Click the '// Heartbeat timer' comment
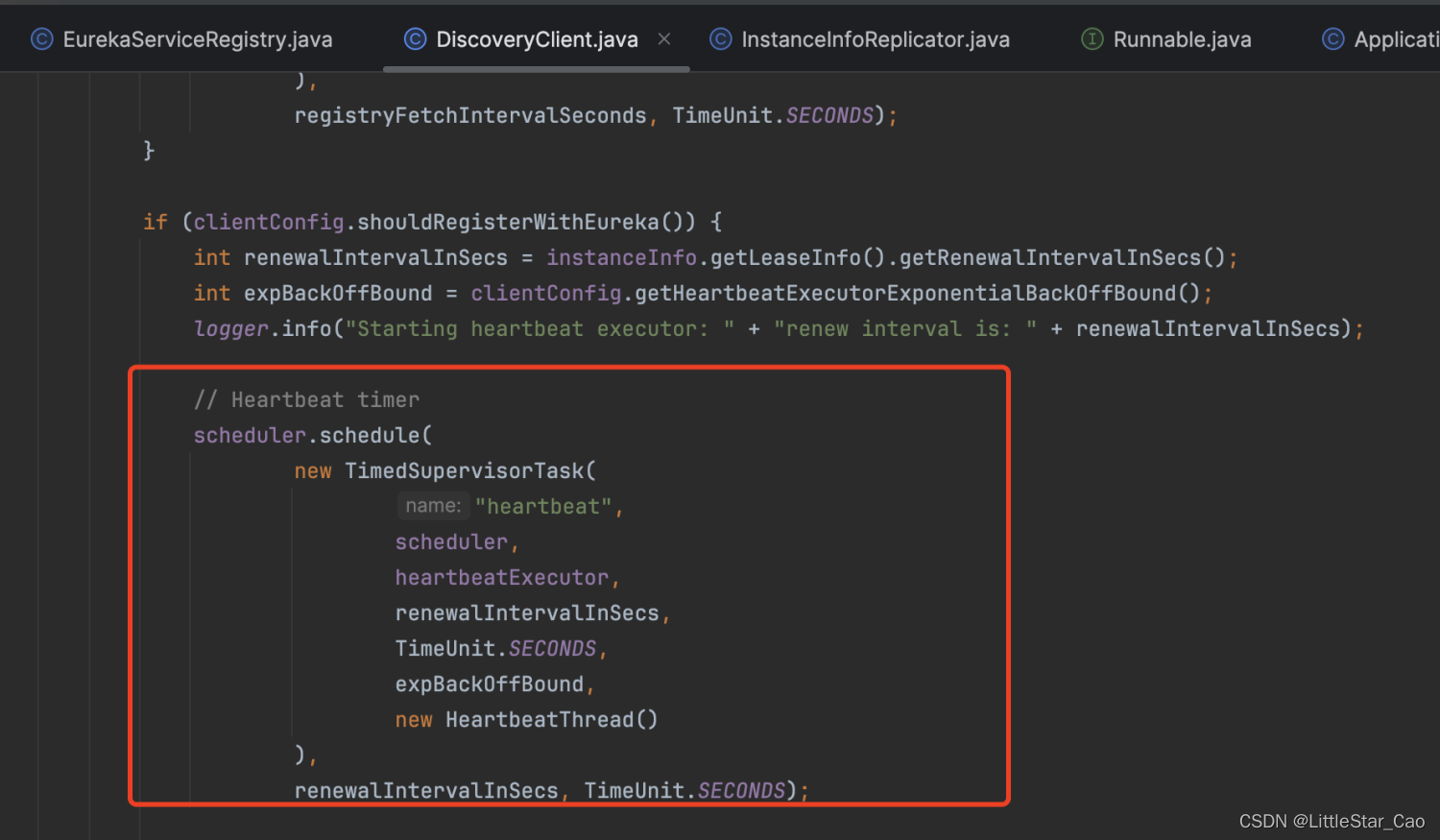This screenshot has height=840, width=1440. 306,399
